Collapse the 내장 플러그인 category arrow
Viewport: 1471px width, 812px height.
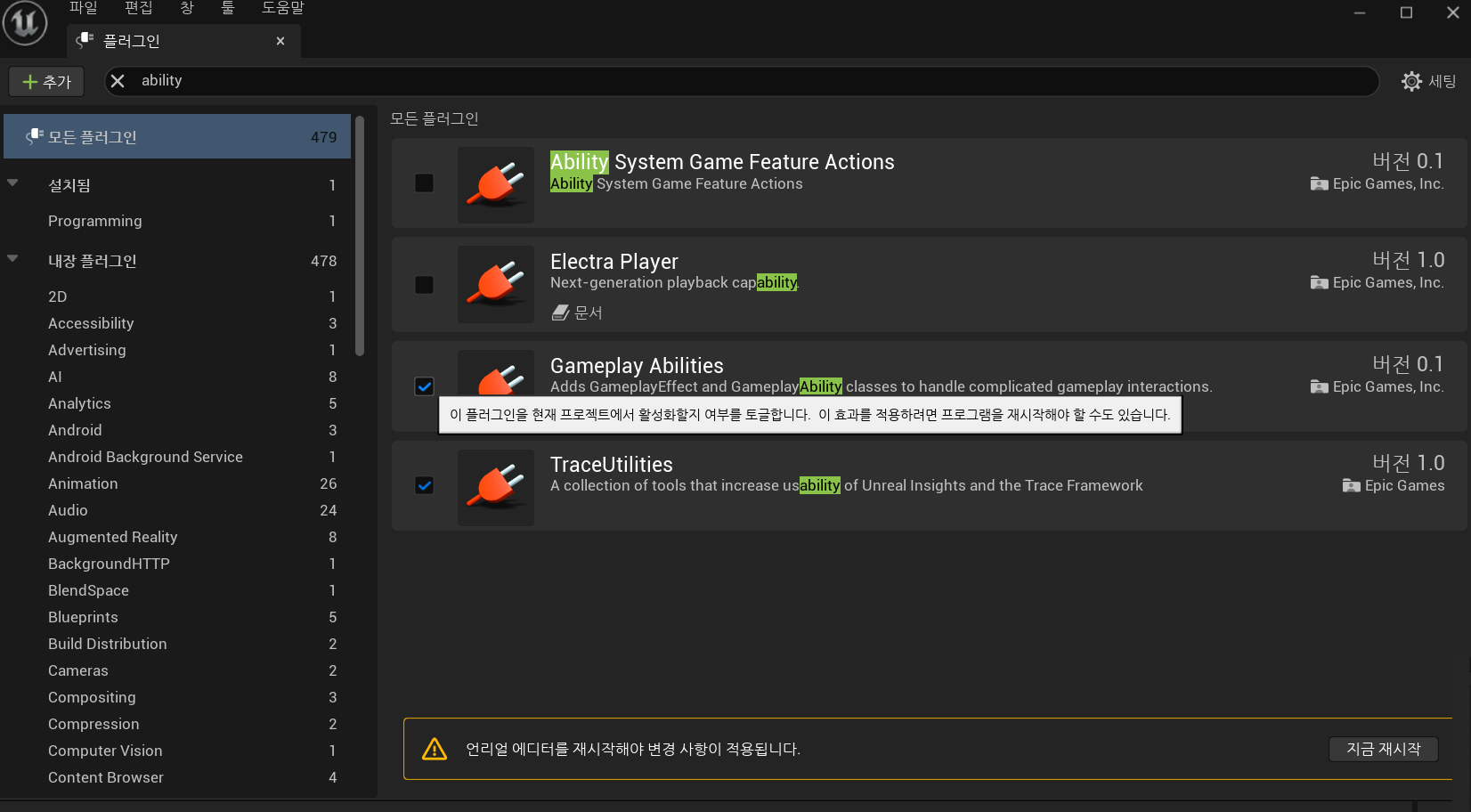[12, 259]
